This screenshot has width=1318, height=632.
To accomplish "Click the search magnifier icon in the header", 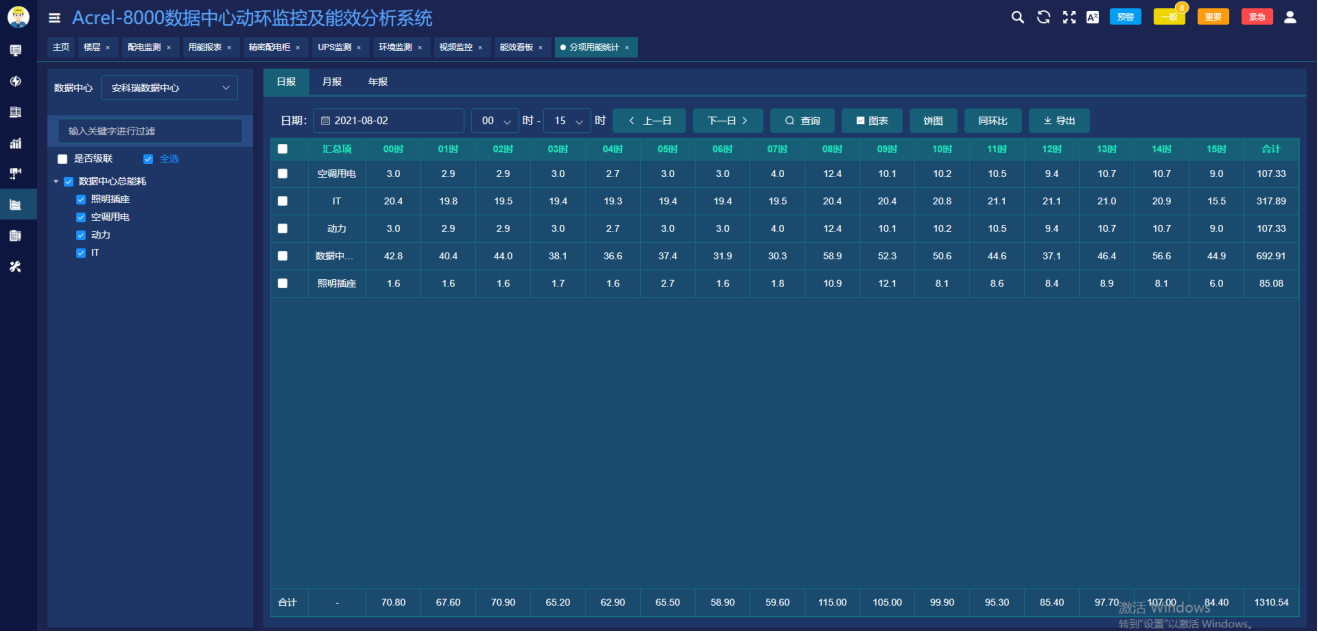I will (1017, 17).
